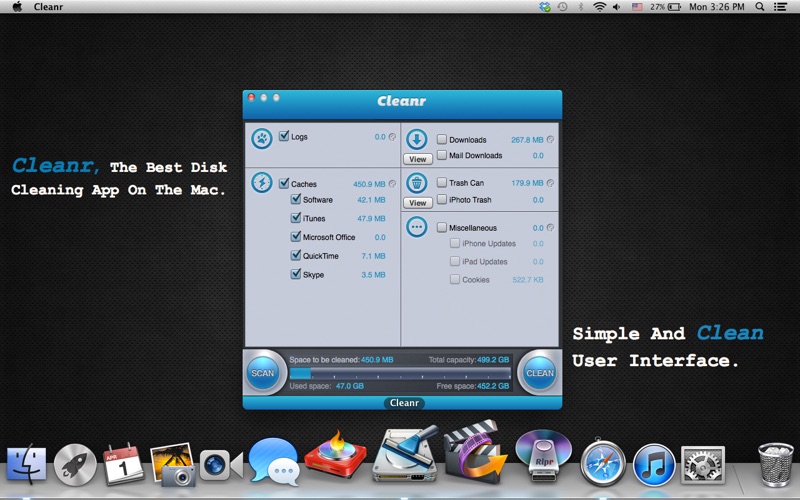Enable the Downloads checkbox

point(442,139)
